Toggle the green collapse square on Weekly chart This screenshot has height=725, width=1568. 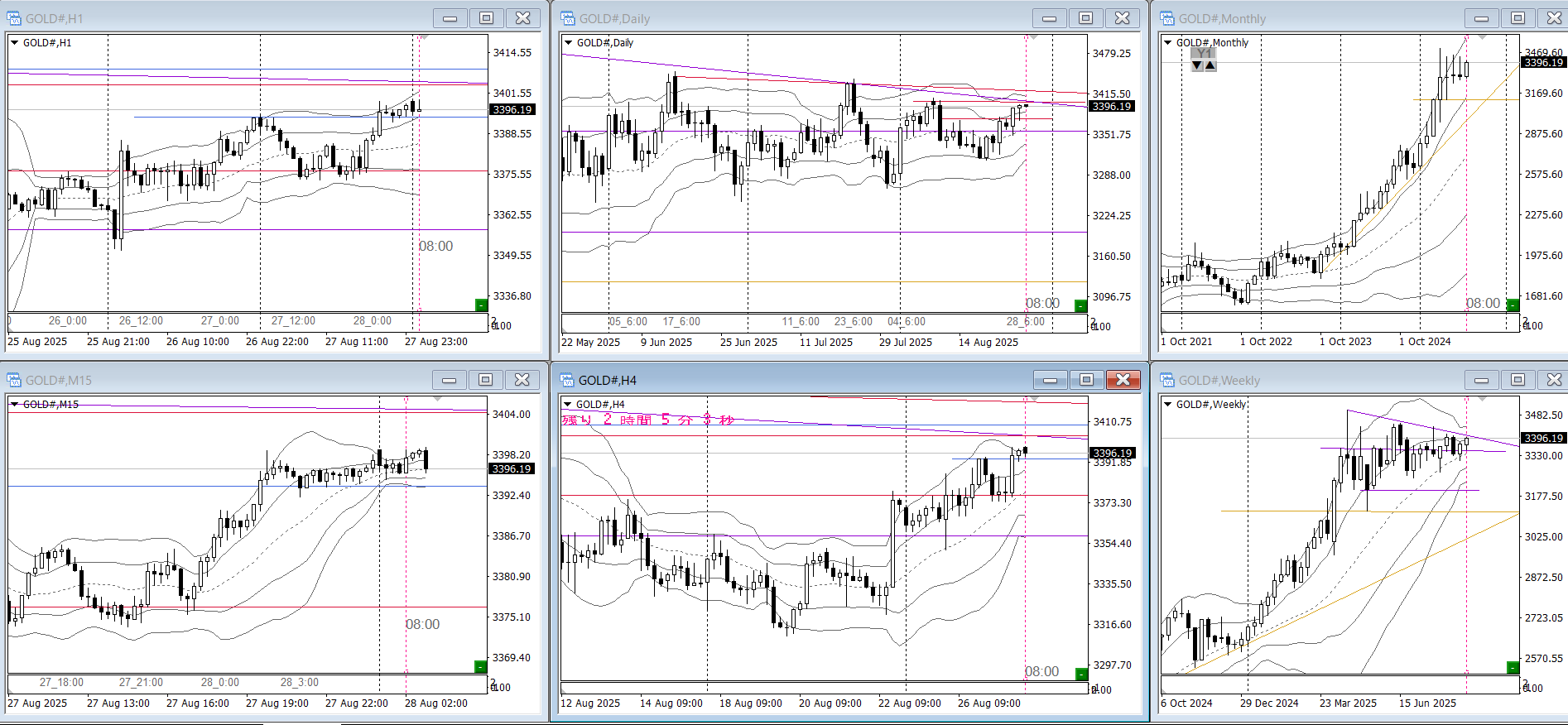(x=1513, y=668)
